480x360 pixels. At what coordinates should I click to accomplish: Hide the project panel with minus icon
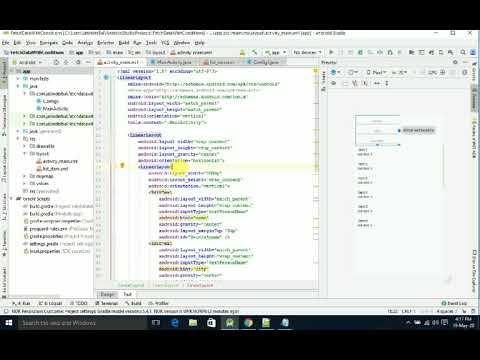click(88, 62)
